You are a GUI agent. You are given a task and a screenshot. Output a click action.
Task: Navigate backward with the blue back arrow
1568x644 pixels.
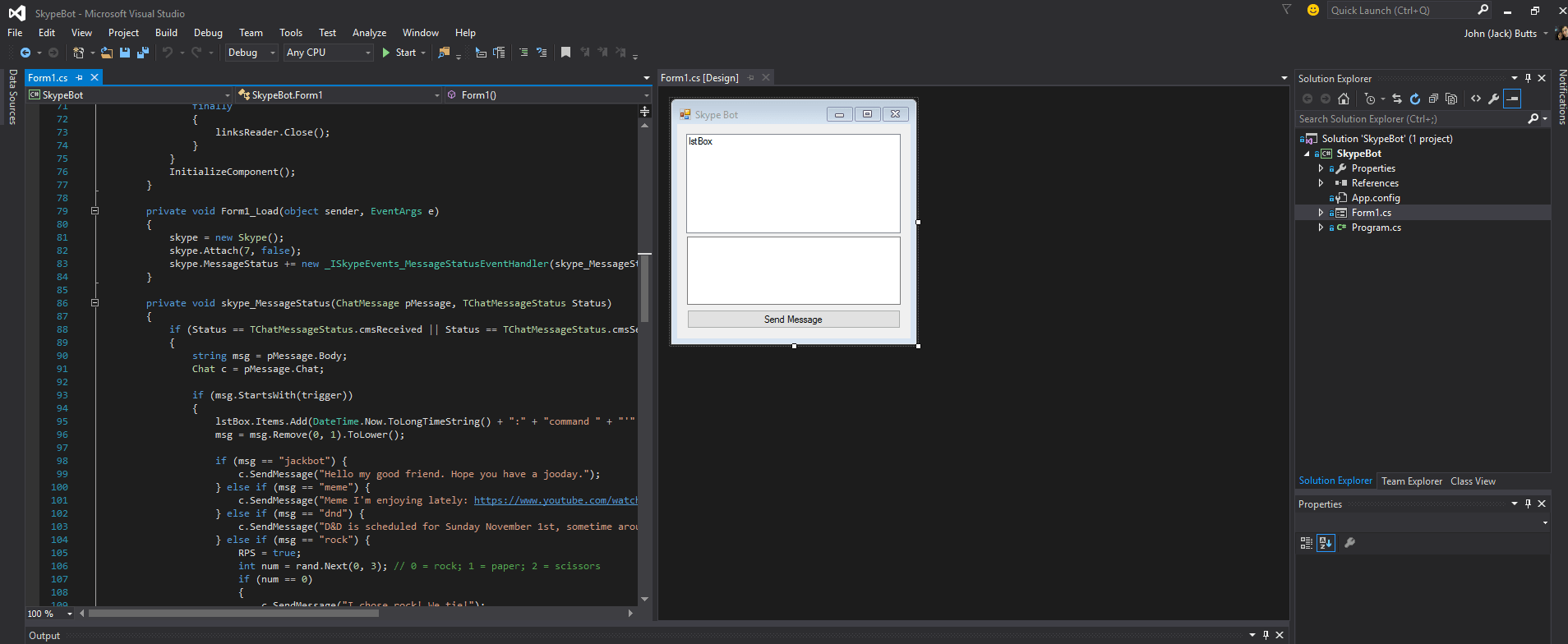click(25, 53)
